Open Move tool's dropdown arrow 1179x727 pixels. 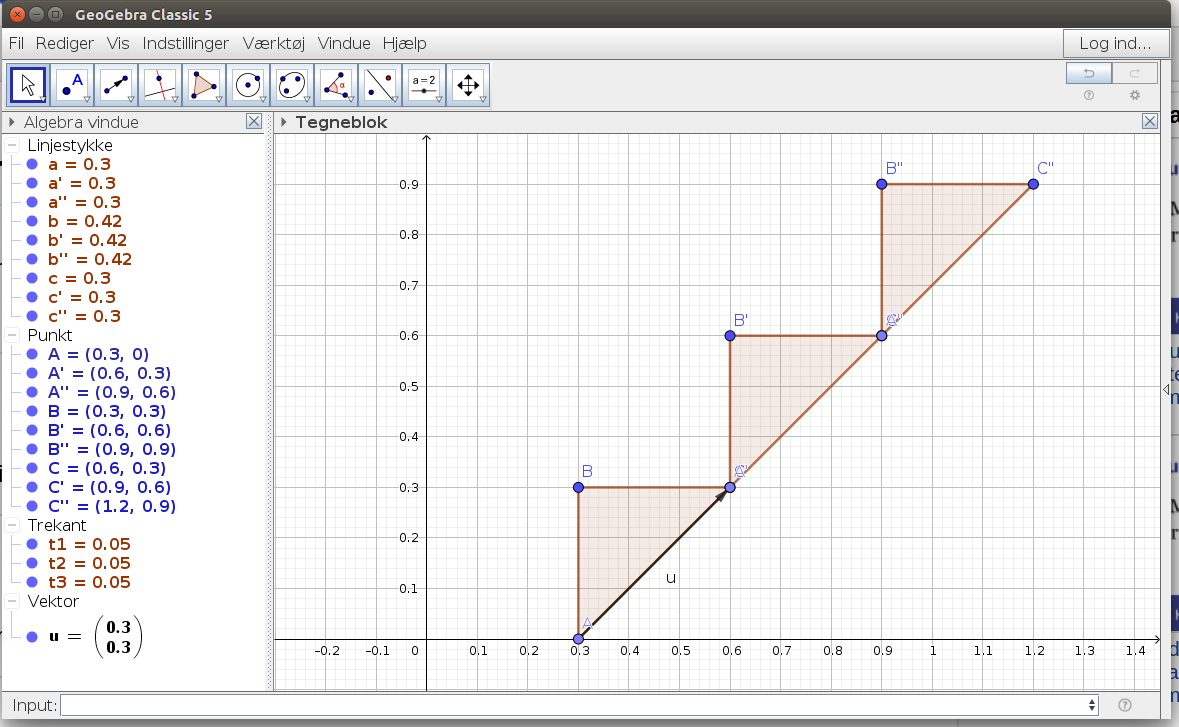tap(43, 99)
